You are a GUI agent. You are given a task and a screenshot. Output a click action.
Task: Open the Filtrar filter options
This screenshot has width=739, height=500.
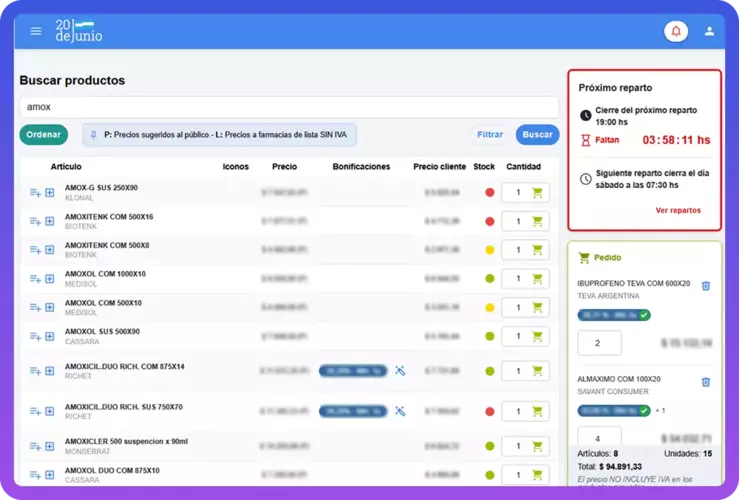[x=490, y=135]
